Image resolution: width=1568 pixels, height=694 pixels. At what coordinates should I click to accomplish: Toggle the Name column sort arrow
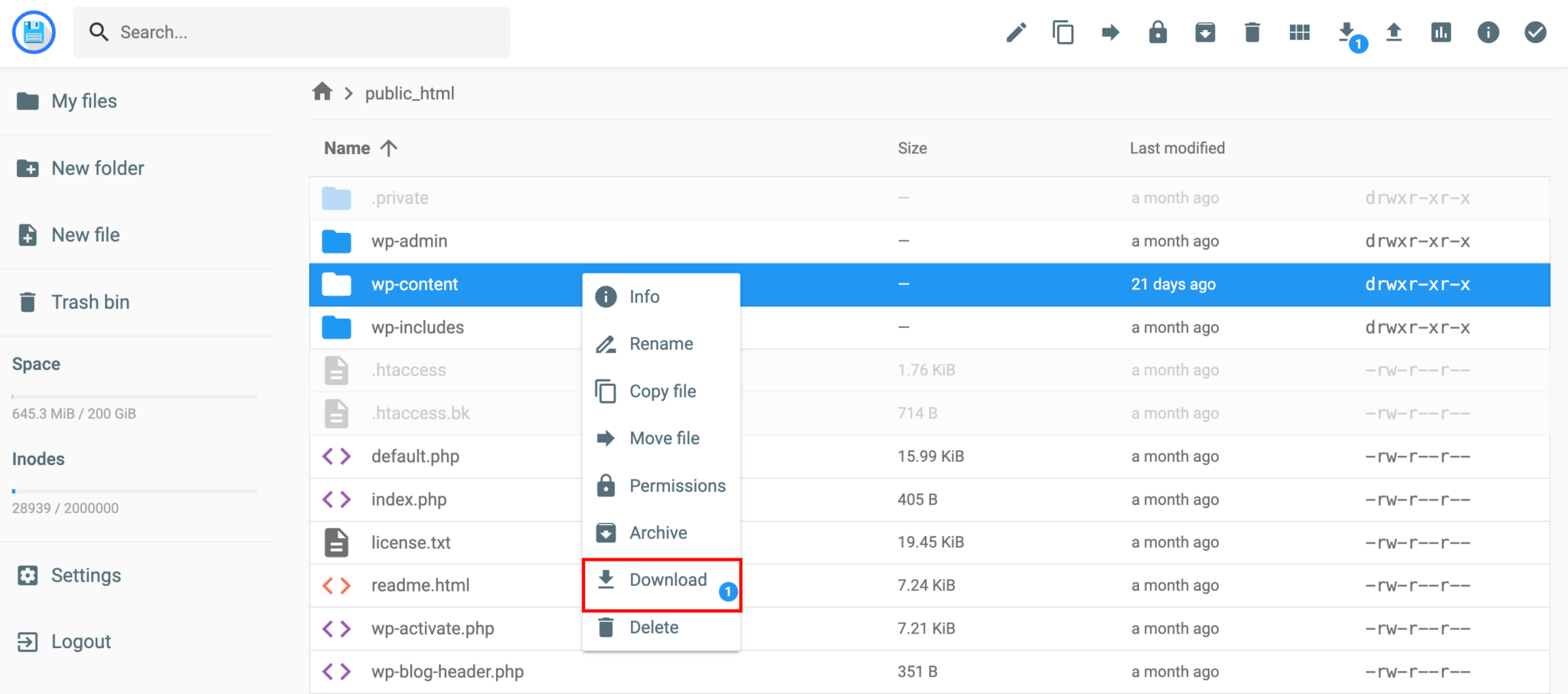(x=390, y=147)
